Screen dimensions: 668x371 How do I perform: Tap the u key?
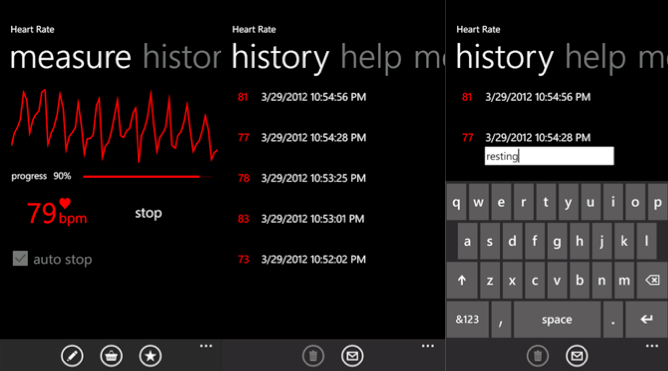click(x=590, y=202)
